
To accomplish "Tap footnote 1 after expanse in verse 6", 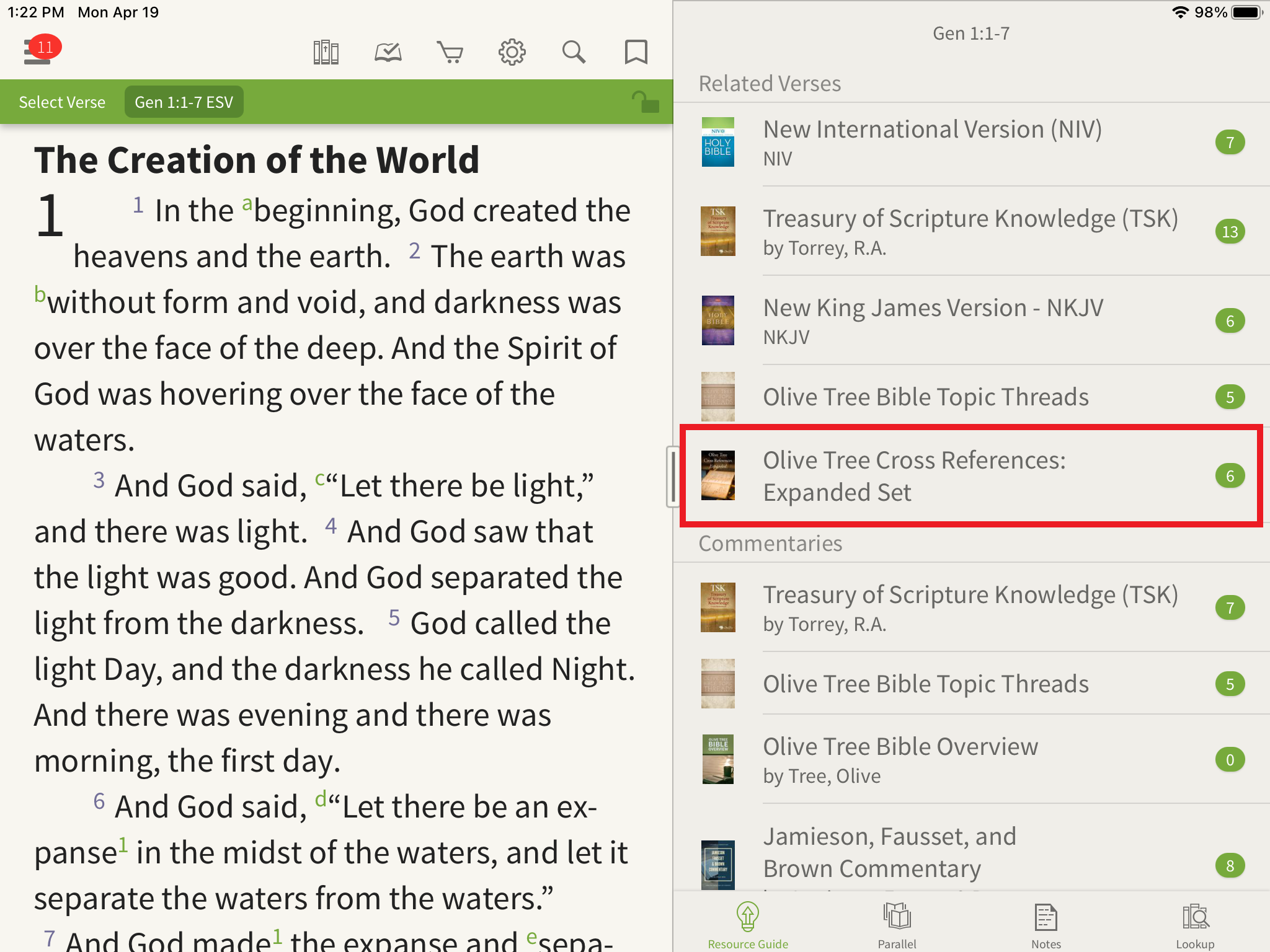I will tap(123, 844).
